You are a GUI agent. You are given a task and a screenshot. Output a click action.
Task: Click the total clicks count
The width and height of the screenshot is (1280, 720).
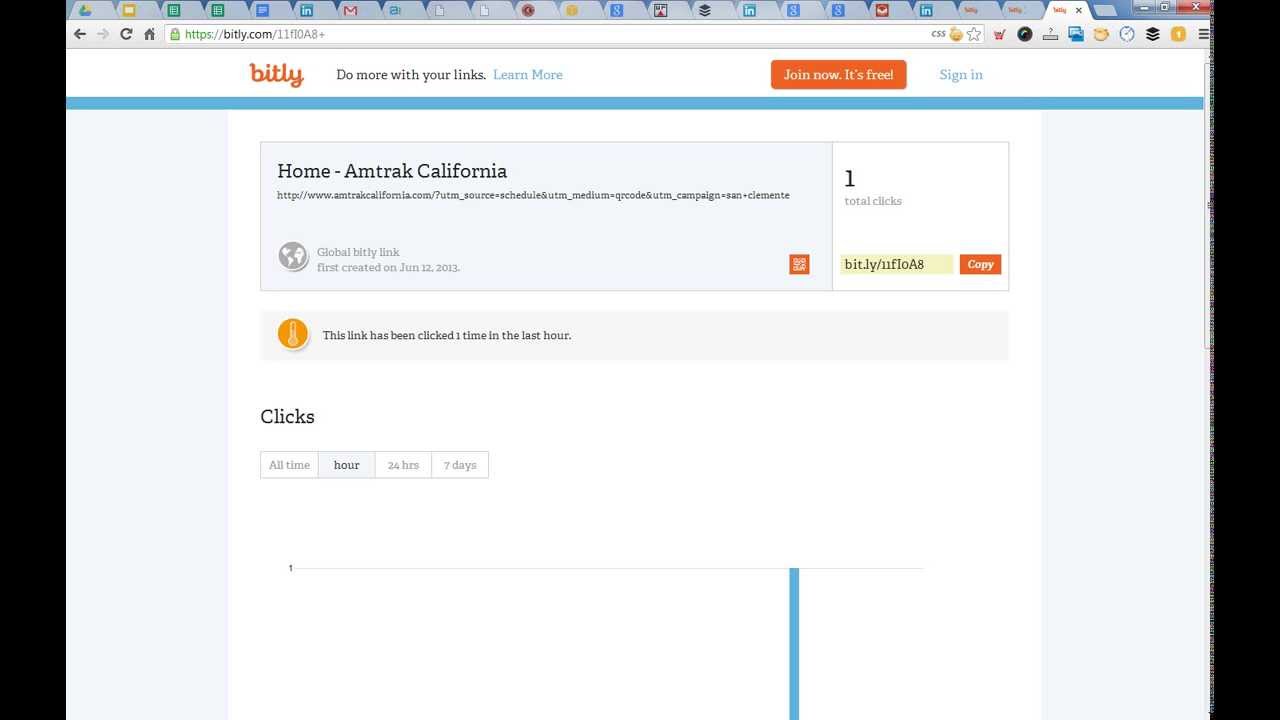pyautogui.click(x=850, y=179)
